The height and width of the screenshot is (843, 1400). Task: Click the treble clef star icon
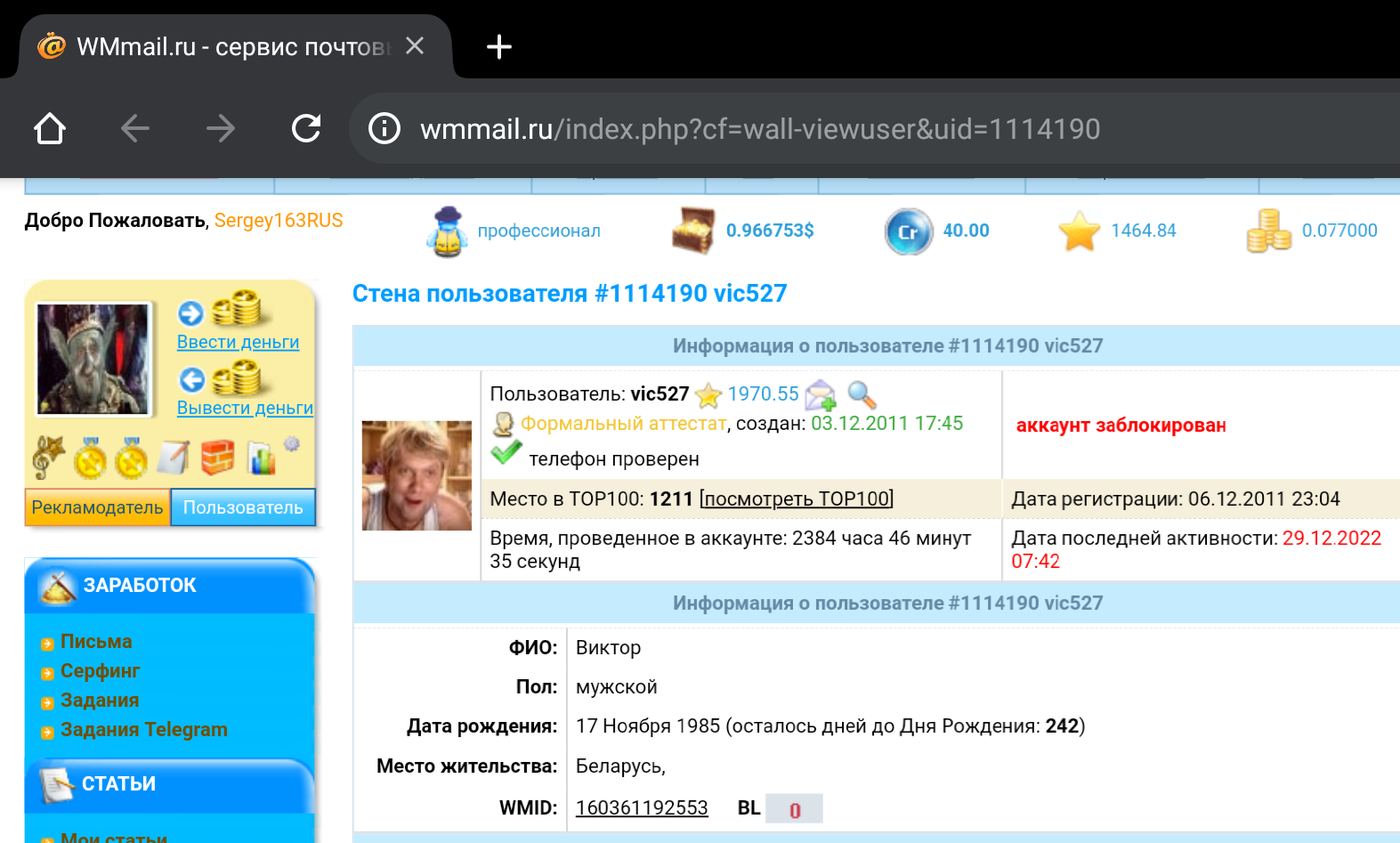(x=48, y=457)
